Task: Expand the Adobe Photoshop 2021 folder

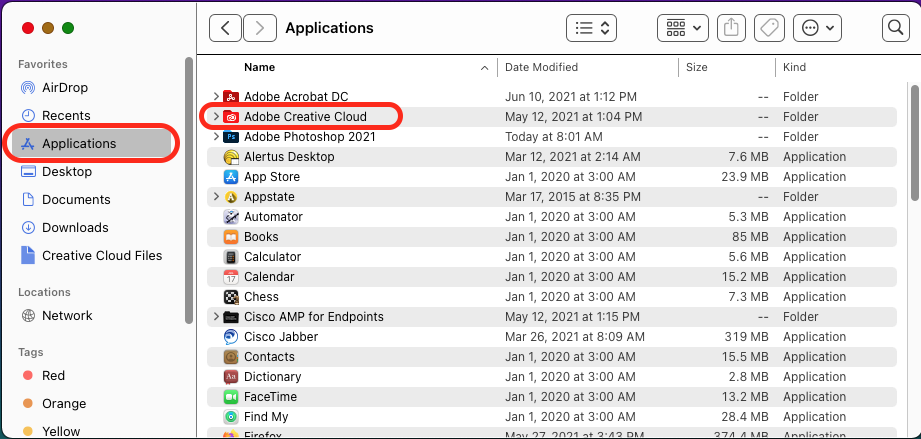Action: point(216,136)
